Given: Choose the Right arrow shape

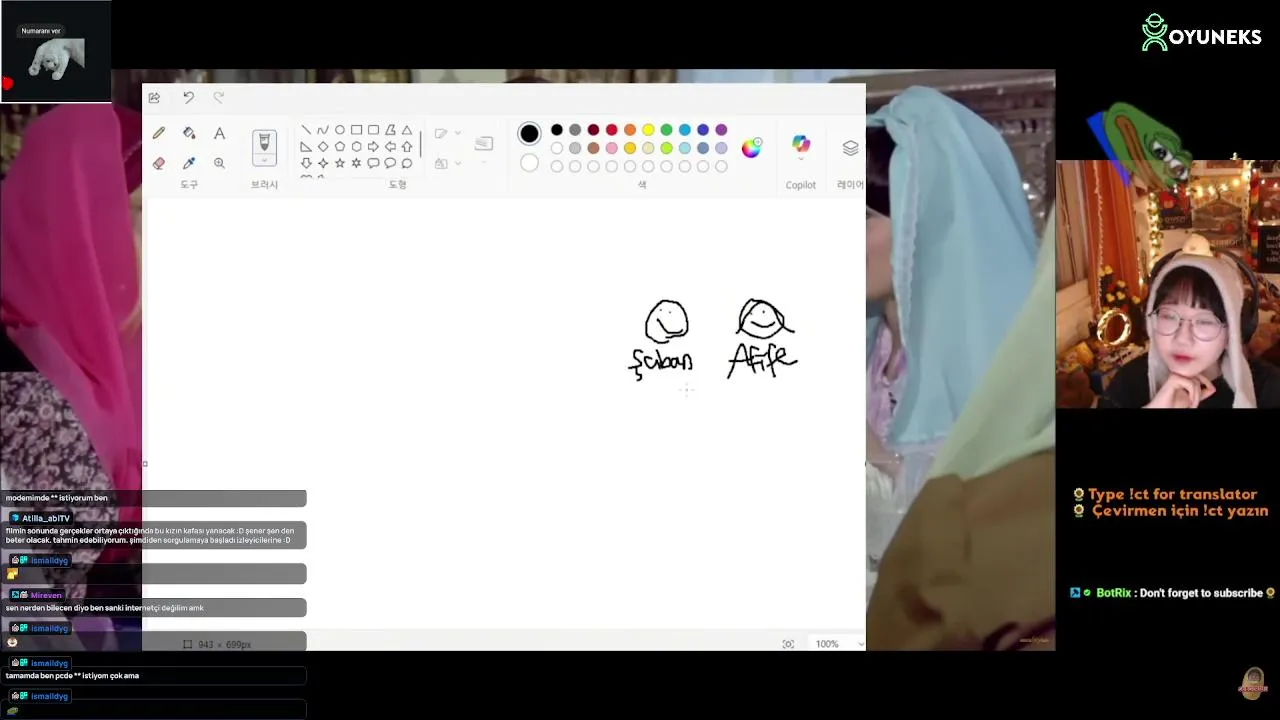Looking at the screenshot, I should (x=373, y=146).
